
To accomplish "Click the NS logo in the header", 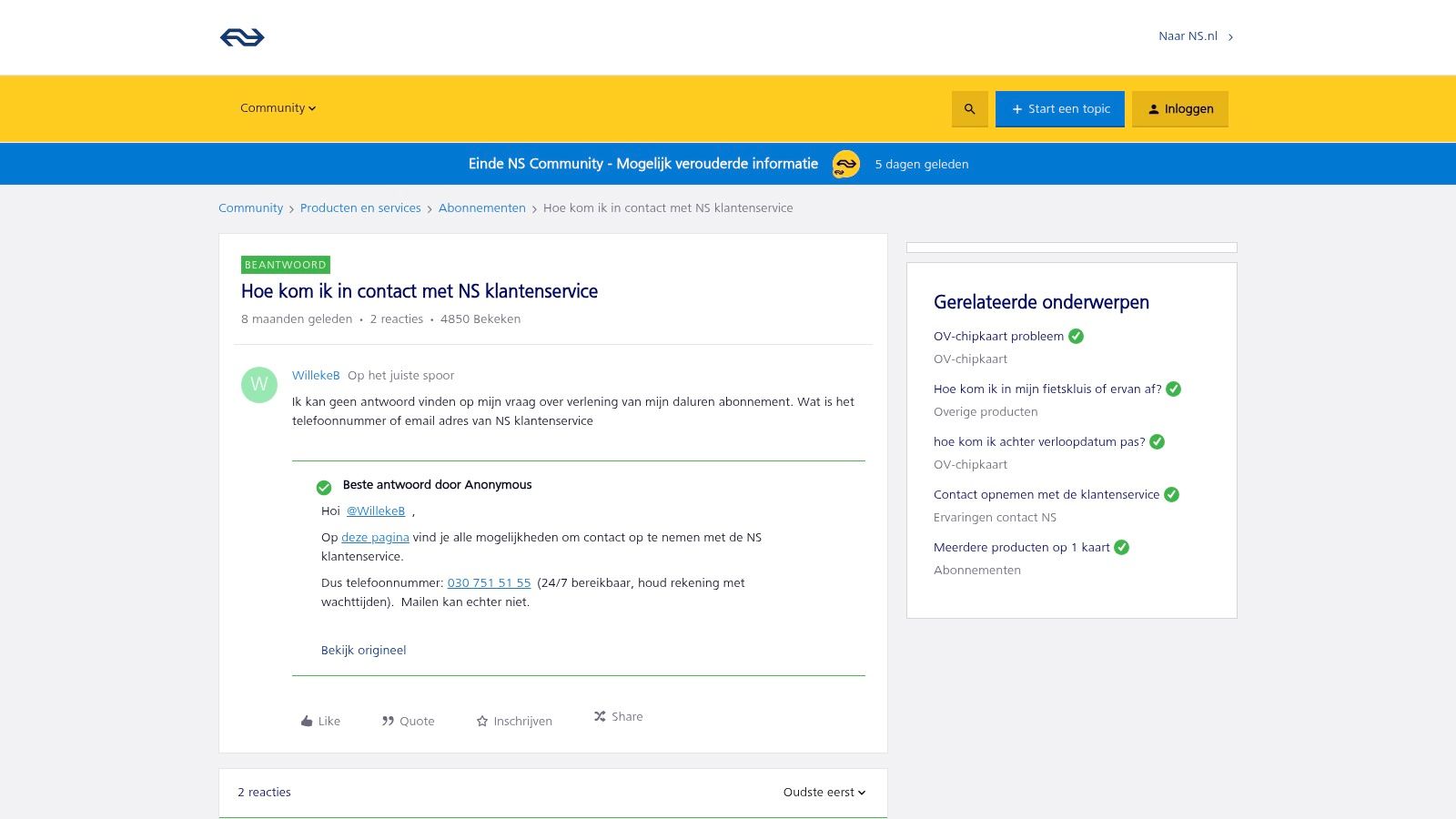I will tap(242, 37).
